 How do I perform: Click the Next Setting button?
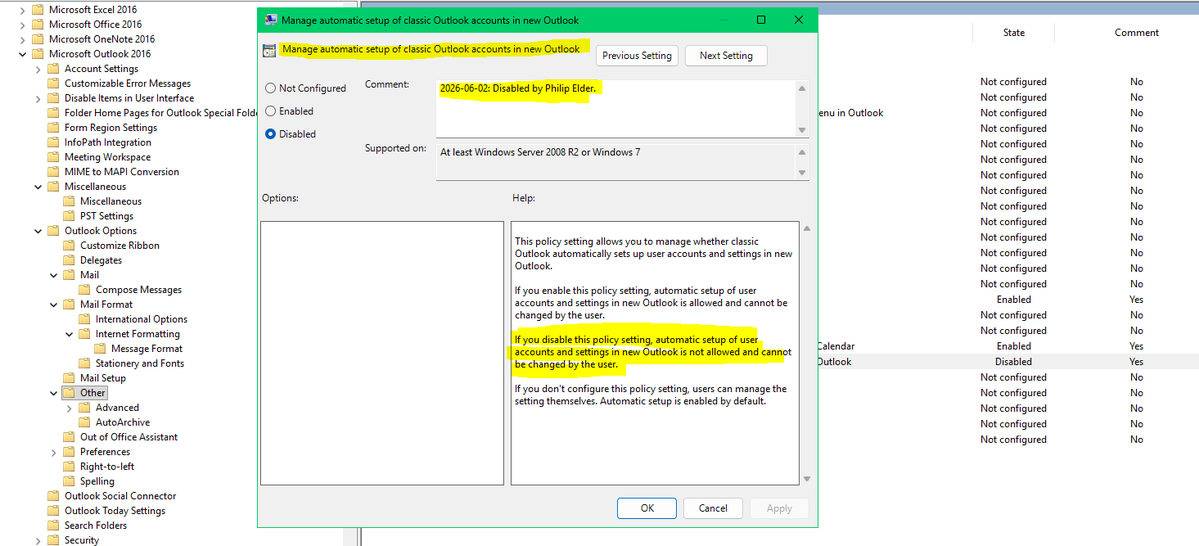726,55
